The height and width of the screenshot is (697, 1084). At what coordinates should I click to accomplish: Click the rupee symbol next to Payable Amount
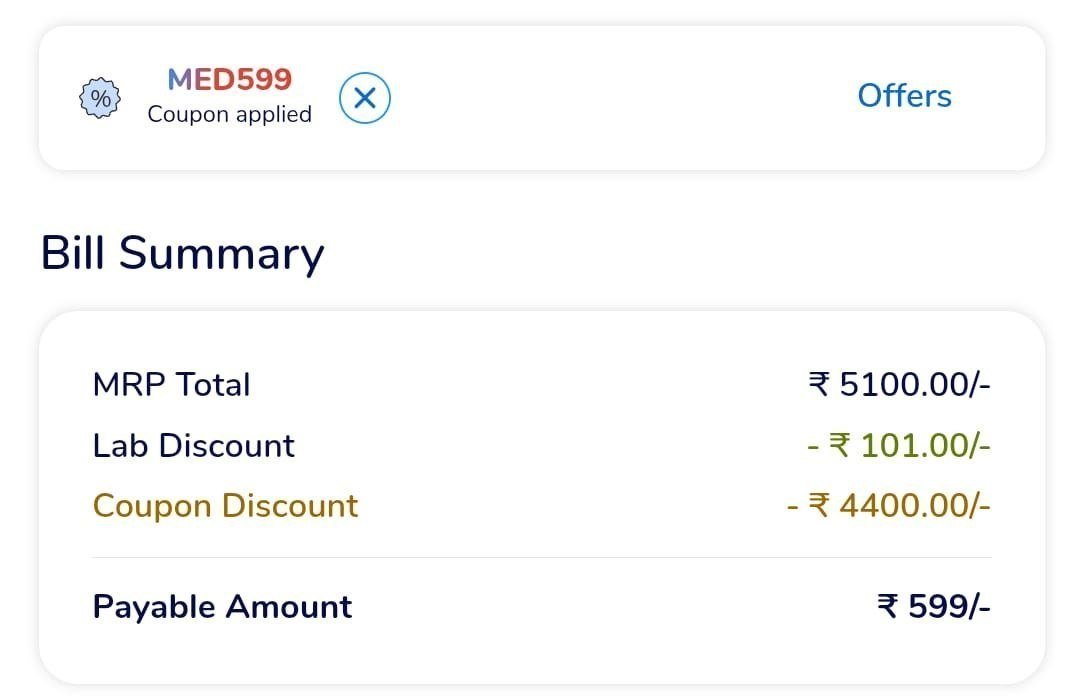click(x=890, y=606)
